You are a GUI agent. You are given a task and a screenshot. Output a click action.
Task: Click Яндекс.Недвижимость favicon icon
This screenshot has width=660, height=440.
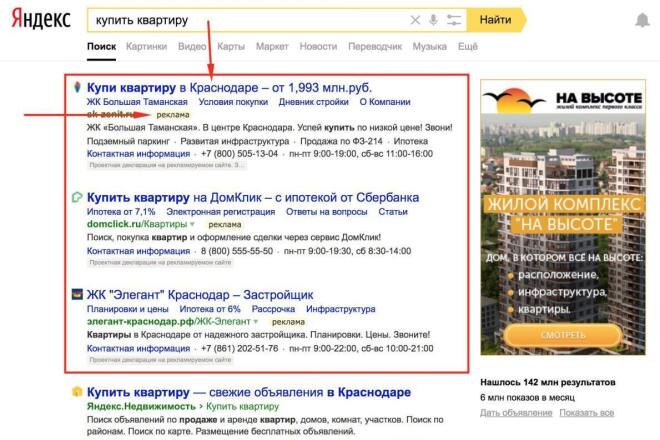77,392
